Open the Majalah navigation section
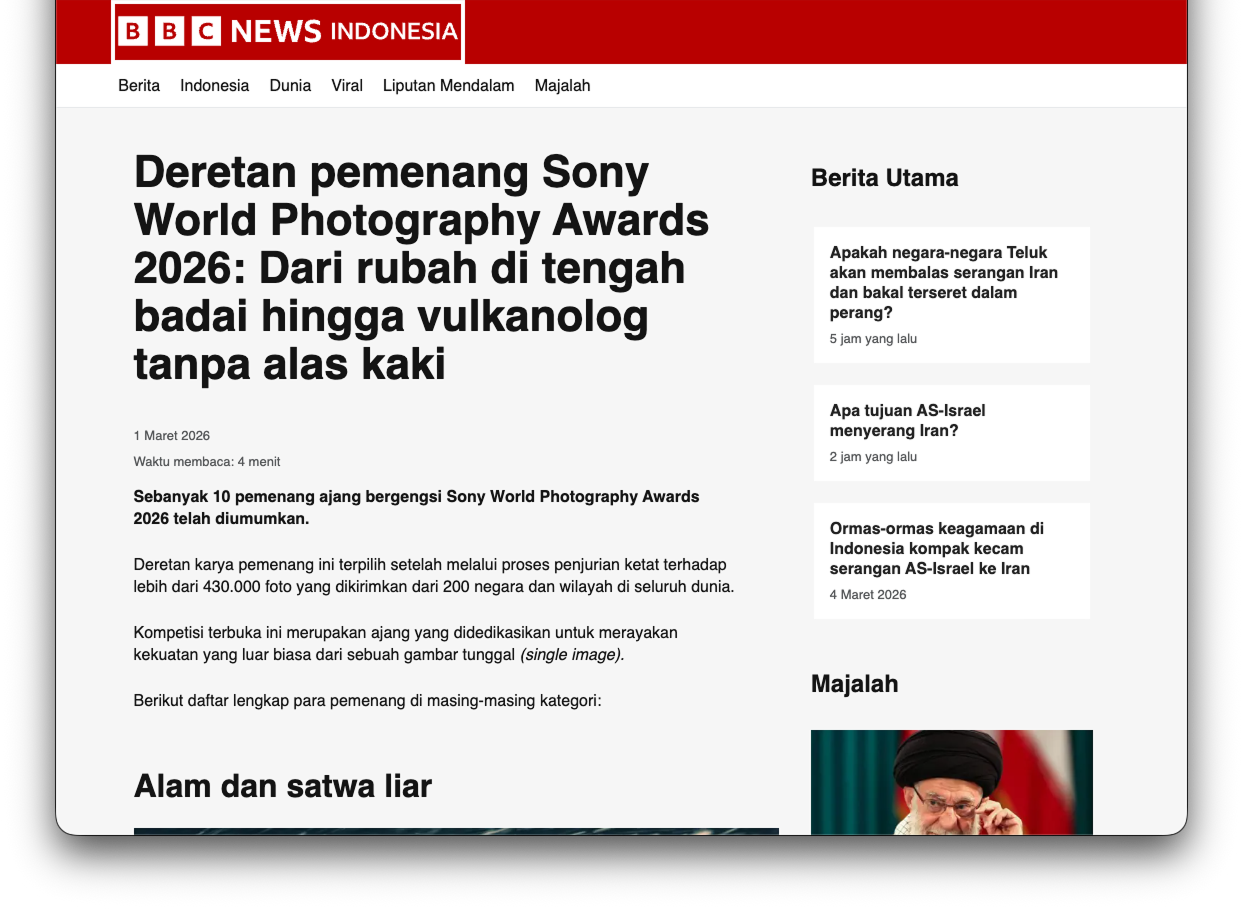 tap(562, 86)
